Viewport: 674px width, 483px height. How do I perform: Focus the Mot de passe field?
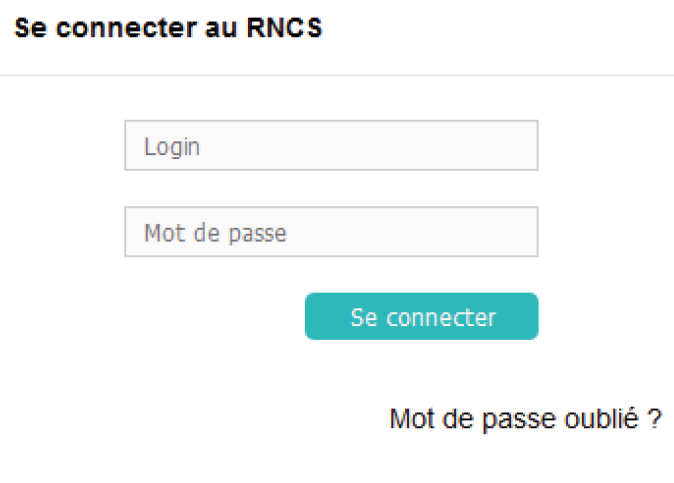pyautogui.click(x=331, y=232)
